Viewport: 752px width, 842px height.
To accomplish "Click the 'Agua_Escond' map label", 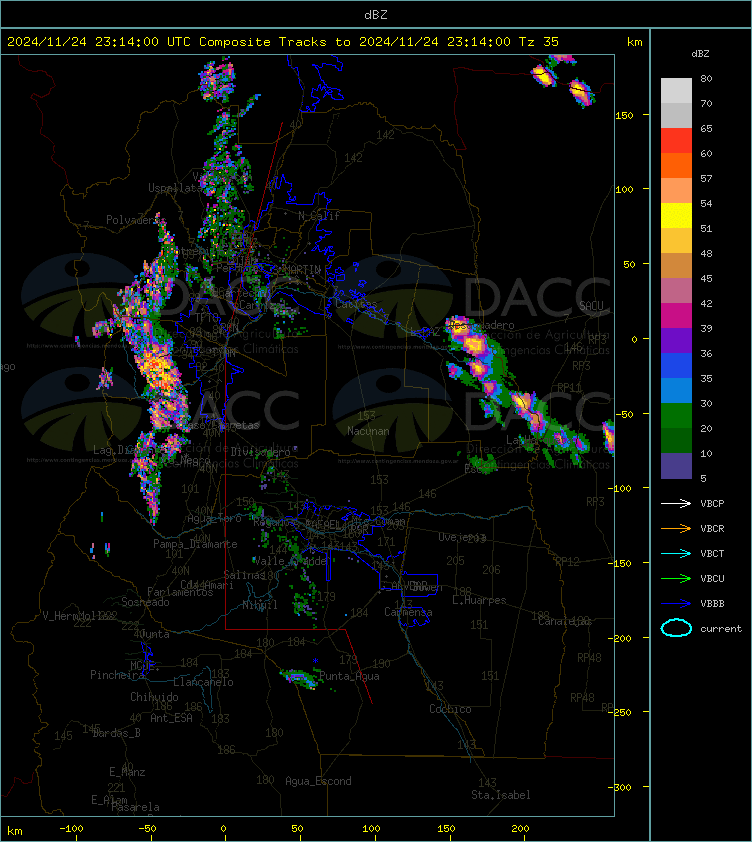I will [x=319, y=781].
